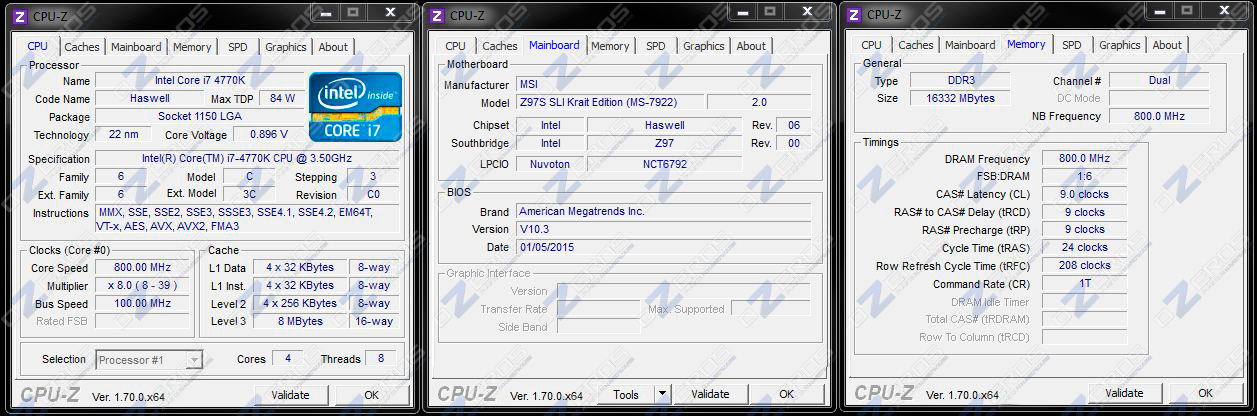Open About tab in the Mainboard window

click(751, 46)
